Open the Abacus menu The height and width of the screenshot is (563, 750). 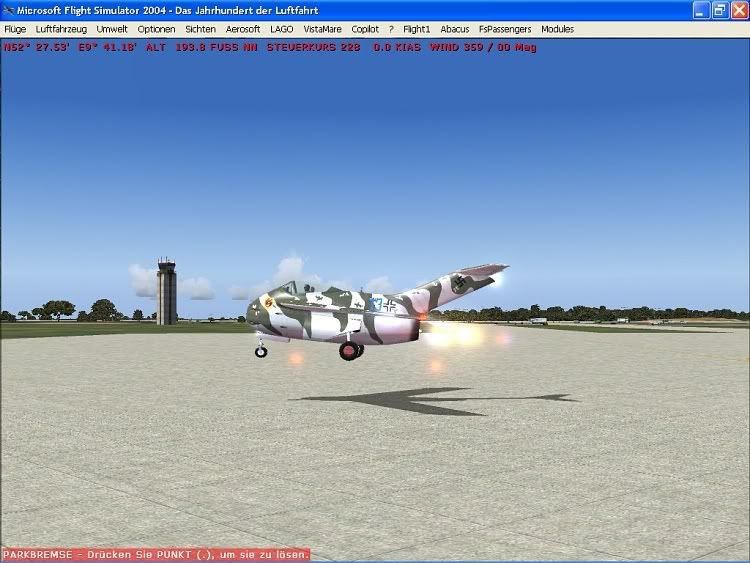(454, 29)
